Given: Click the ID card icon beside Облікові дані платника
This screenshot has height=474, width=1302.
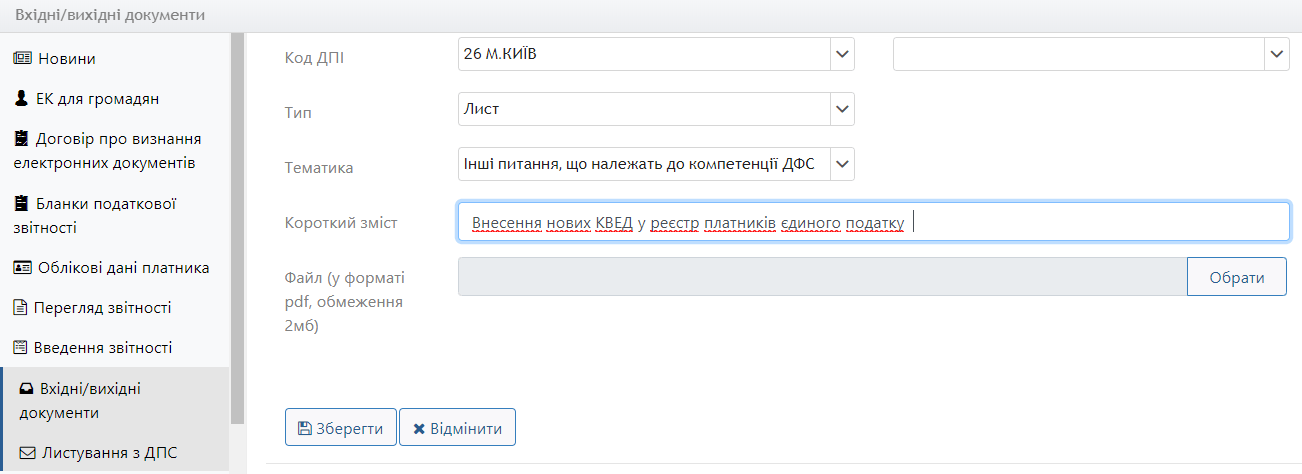Looking at the screenshot, I should pyautogui.click(x=23, y=268).
